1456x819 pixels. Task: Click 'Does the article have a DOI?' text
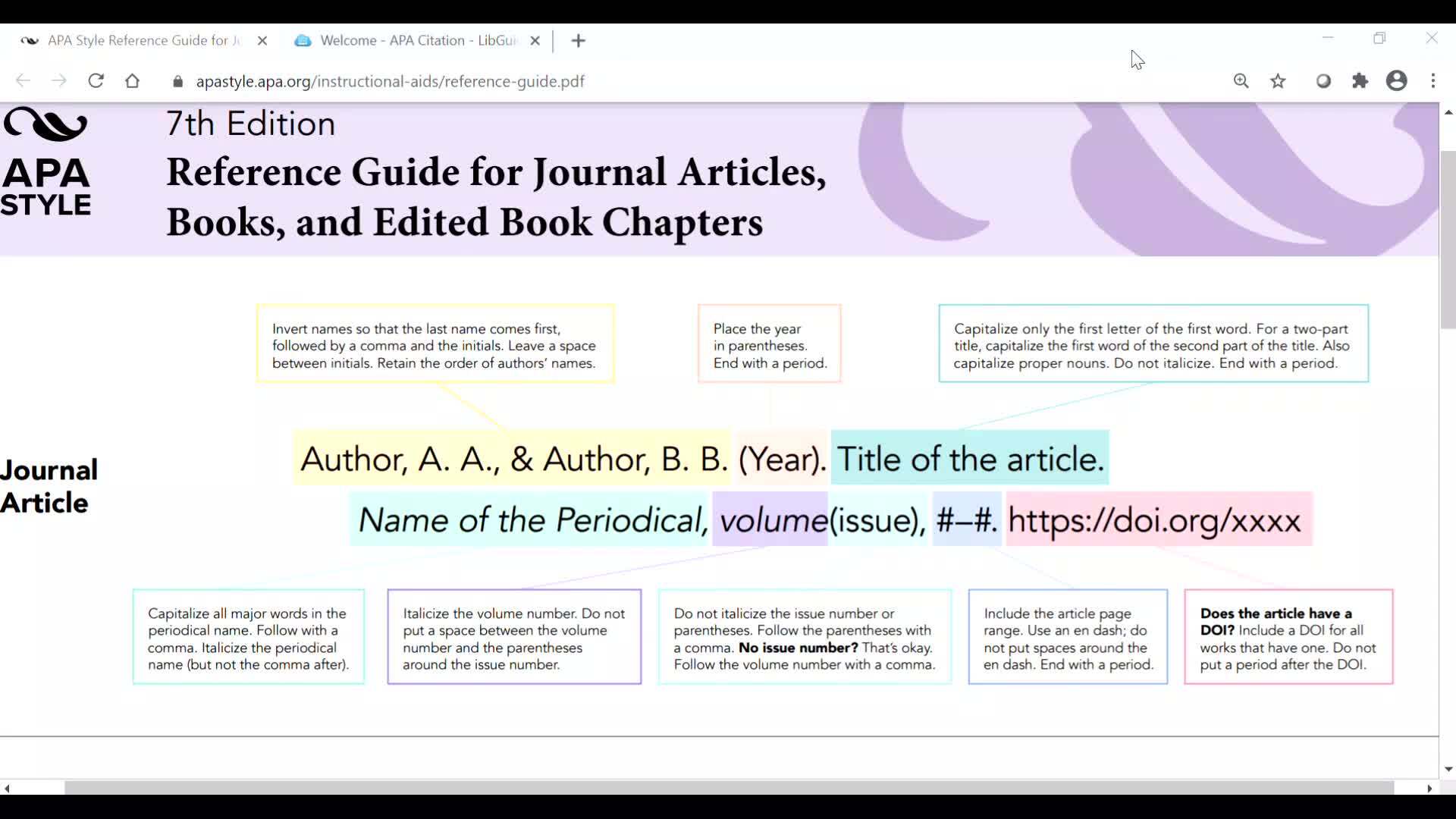(x=1275, y=622)
